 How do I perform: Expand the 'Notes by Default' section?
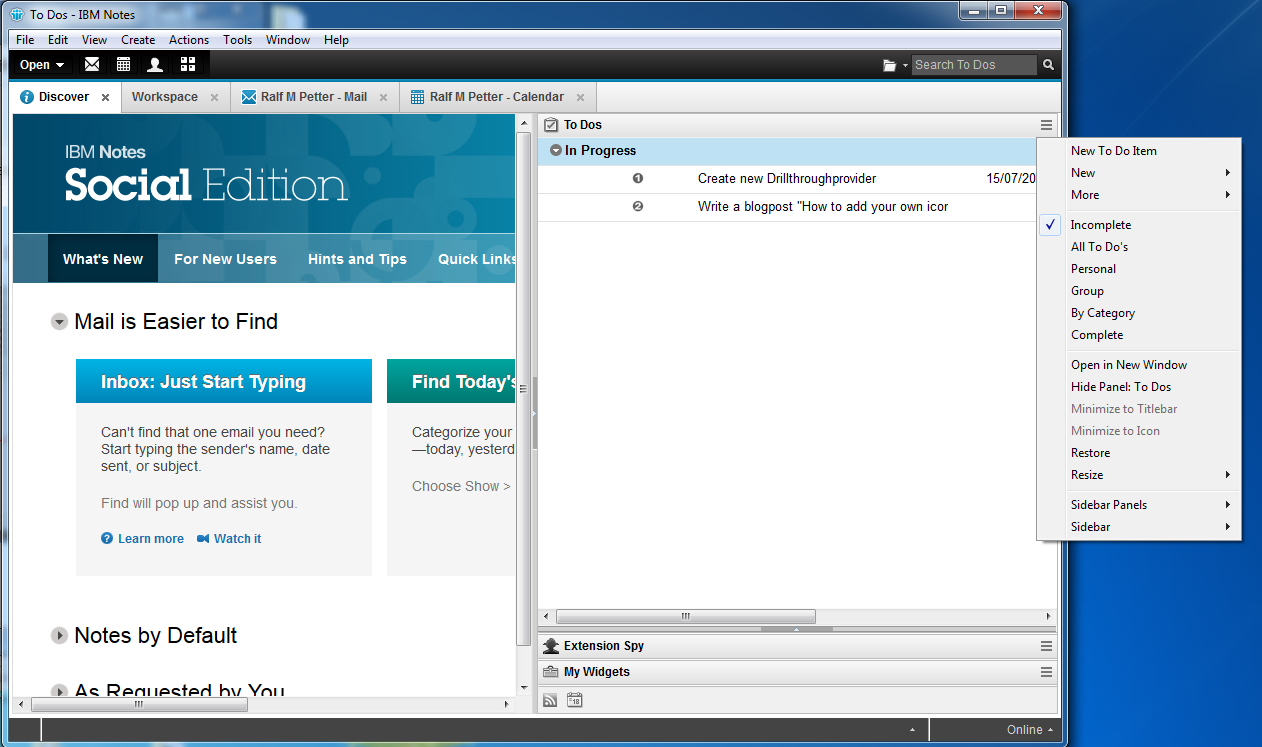(x=60, y=636)
